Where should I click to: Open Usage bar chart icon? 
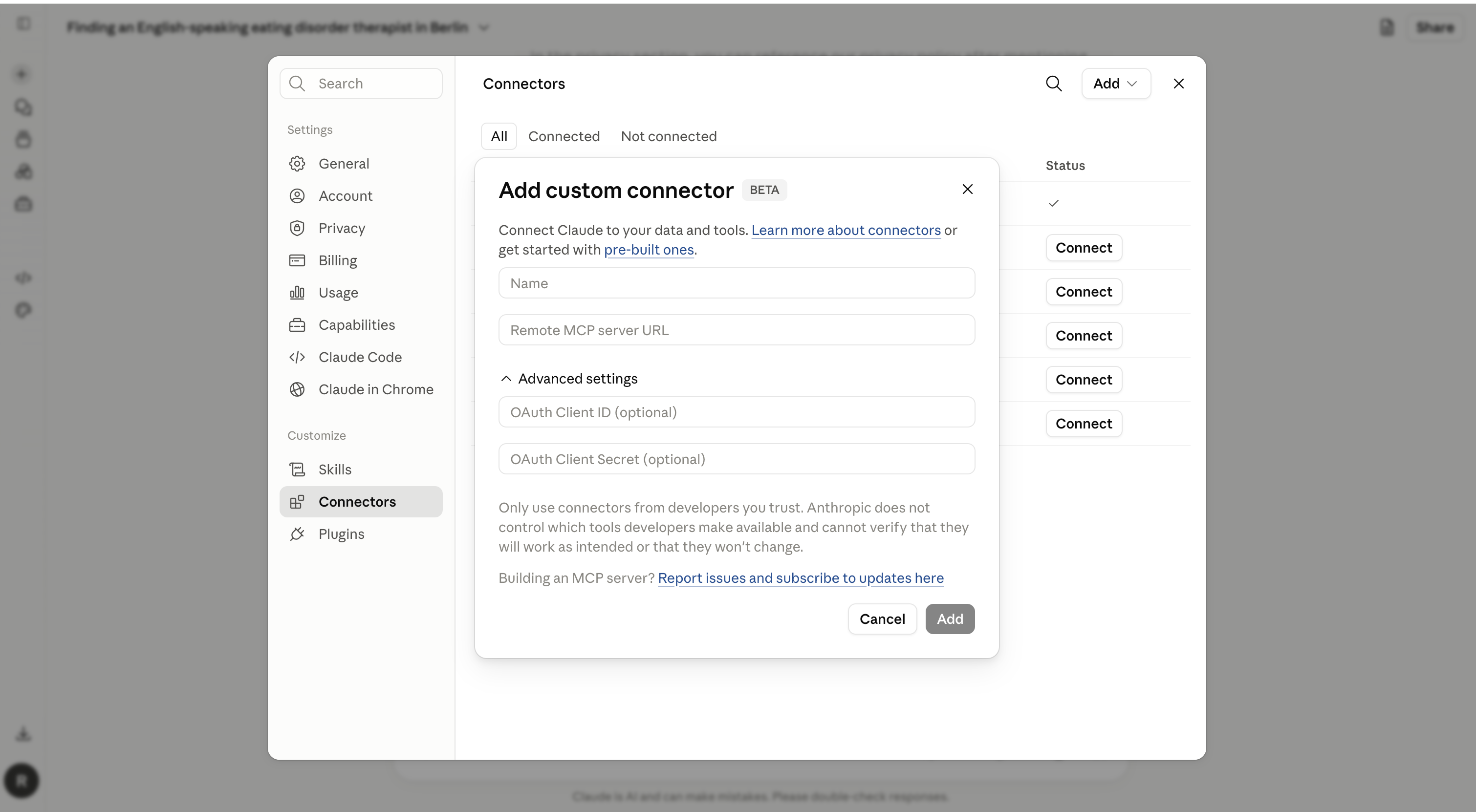(297, 293)
